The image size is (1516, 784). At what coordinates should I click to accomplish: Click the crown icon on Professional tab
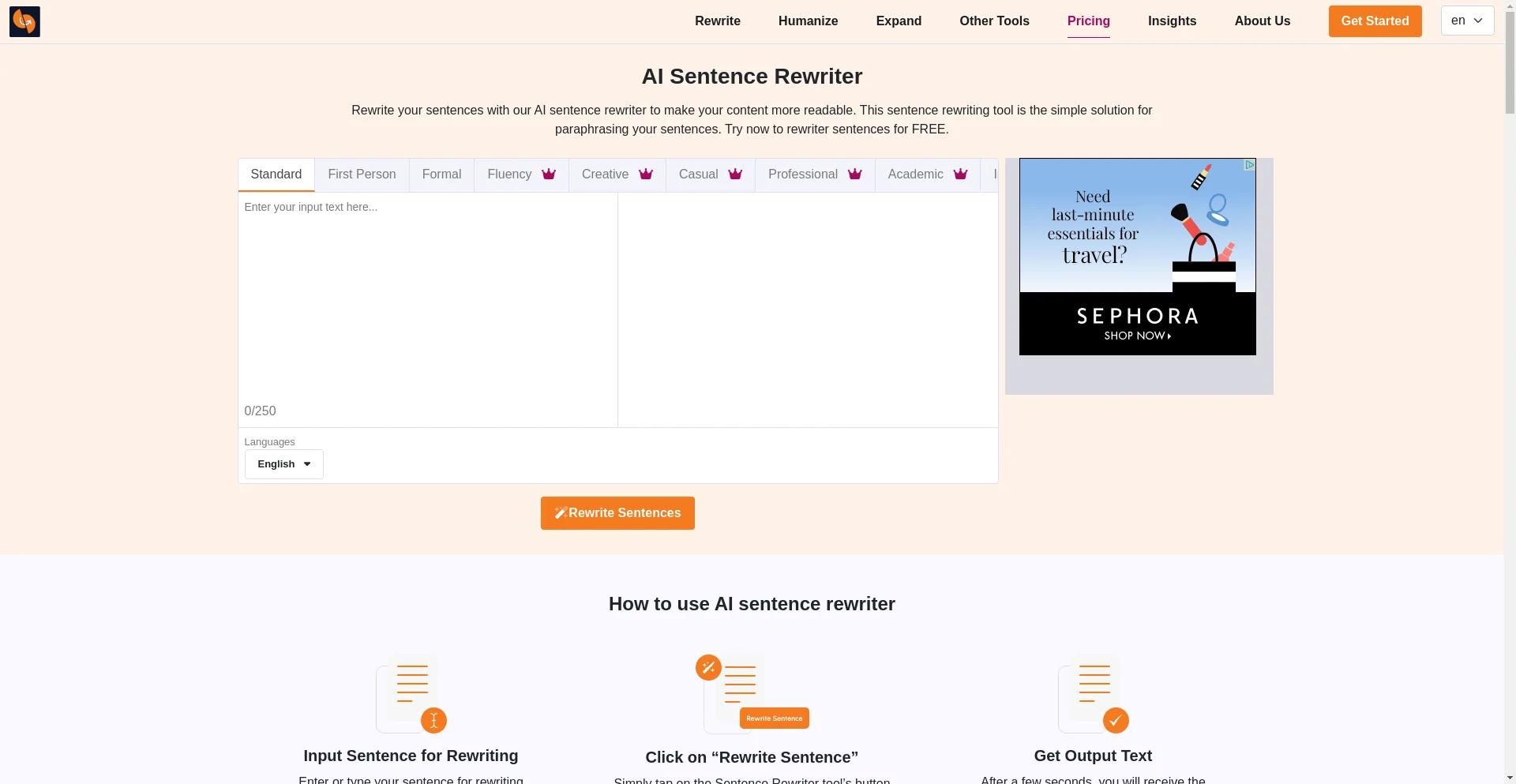coord(855,174)
